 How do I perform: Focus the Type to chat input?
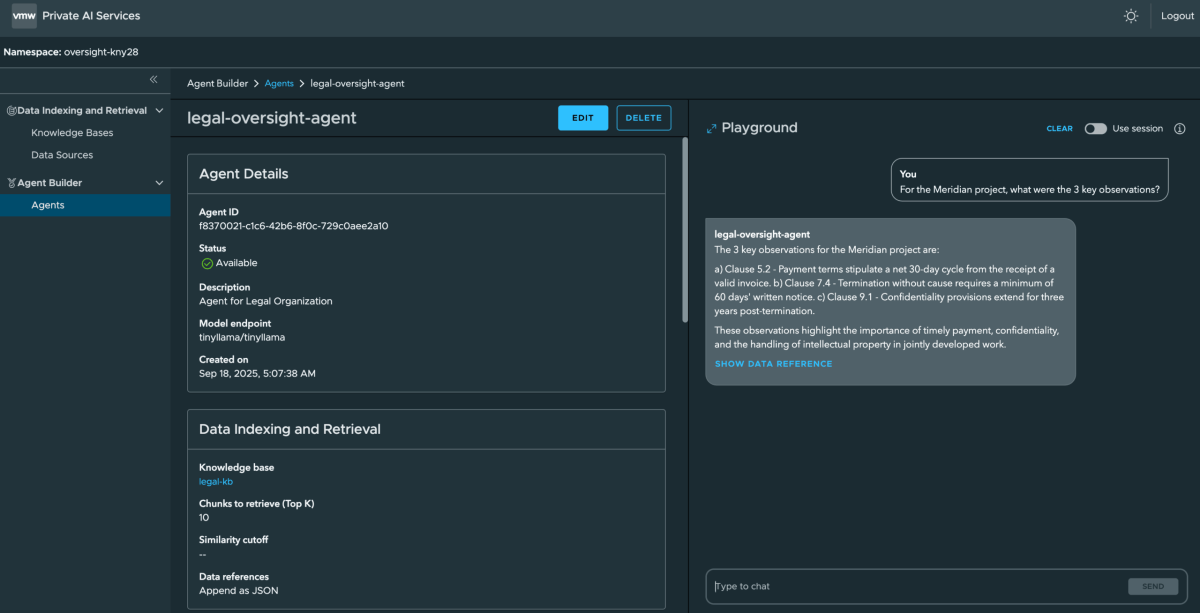pos(915,586)
